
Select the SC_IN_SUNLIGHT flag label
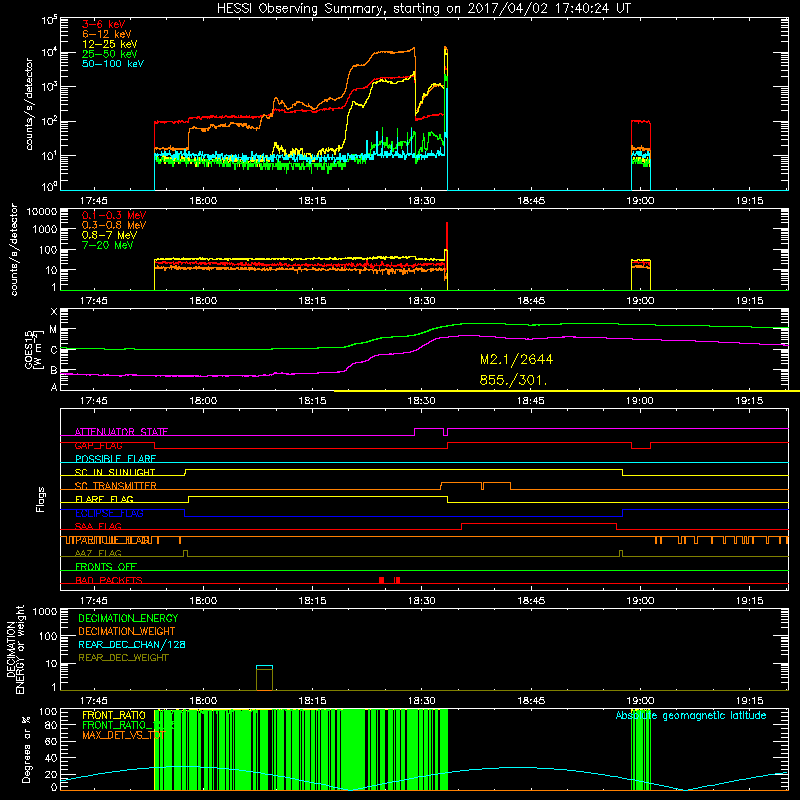pyautogui.click(x=115, y=472)
